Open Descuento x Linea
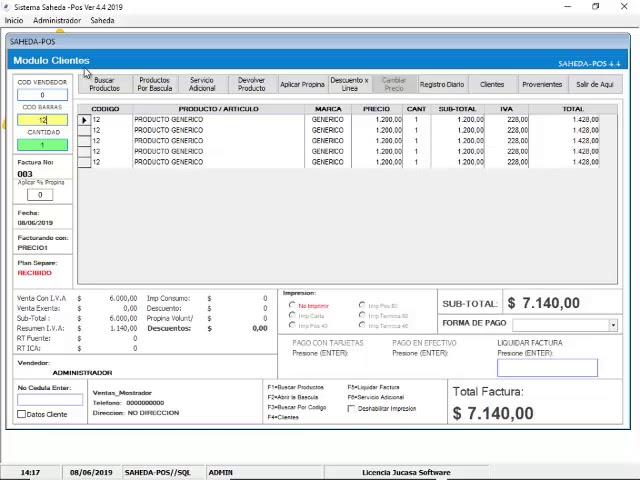 pyautogui.click(x=350, y=84)
